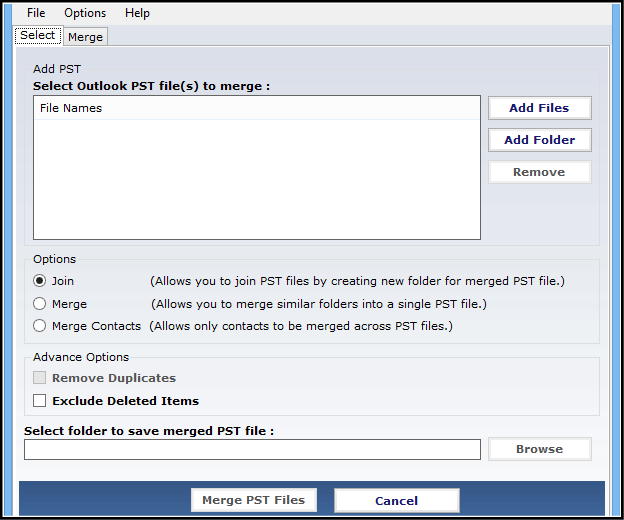Open the File menu
Image resolution: width=624 pixels, height=520 pixels.
pos(36,13)
